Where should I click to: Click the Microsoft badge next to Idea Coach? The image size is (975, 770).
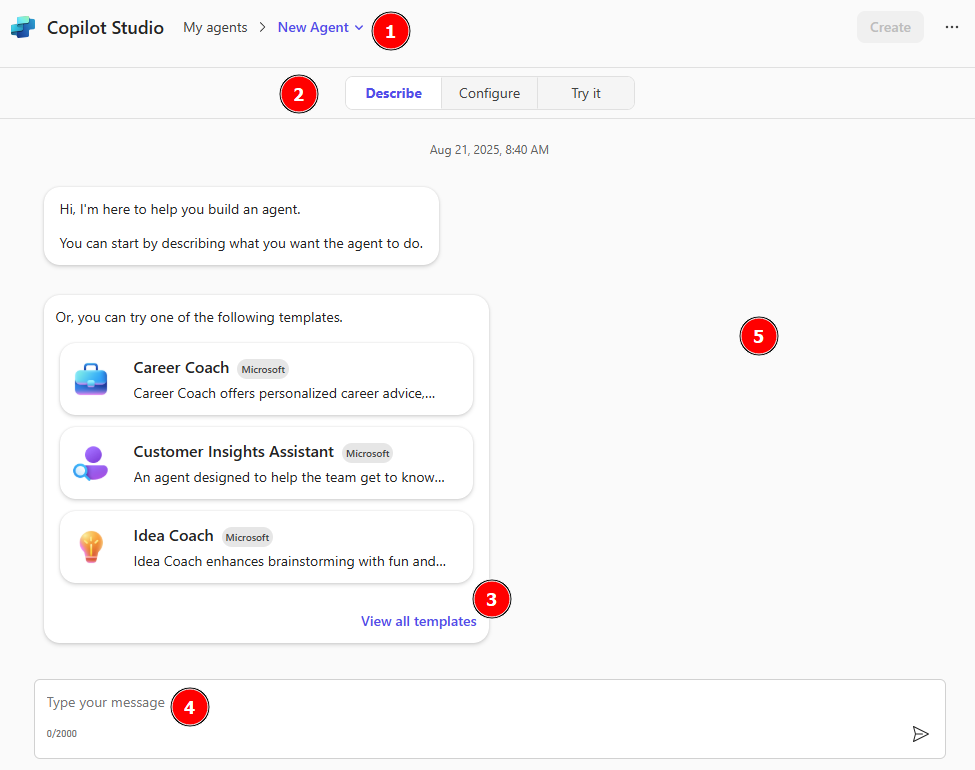(247, 537)
